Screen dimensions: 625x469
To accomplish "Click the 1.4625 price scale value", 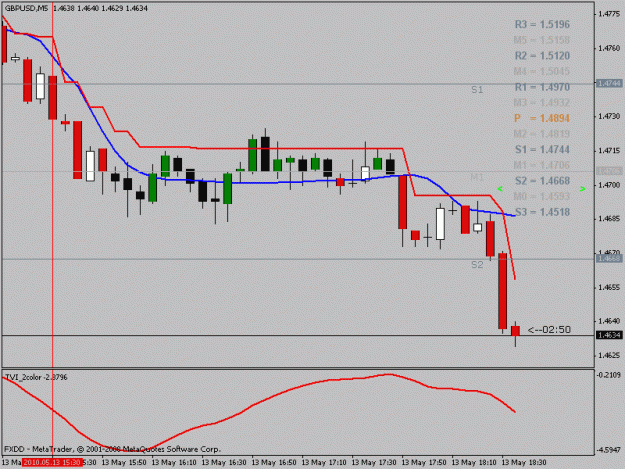I will [609, 355].
